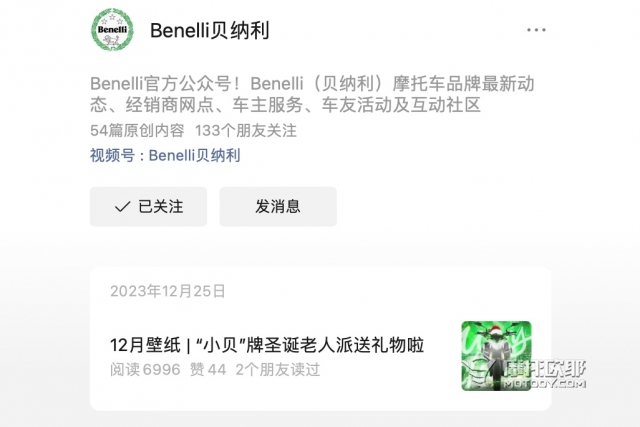Viewport: 640px width, 427px height.
Task: View the 54篇原创内容 original articles
Action: click(x=137, y=131)
